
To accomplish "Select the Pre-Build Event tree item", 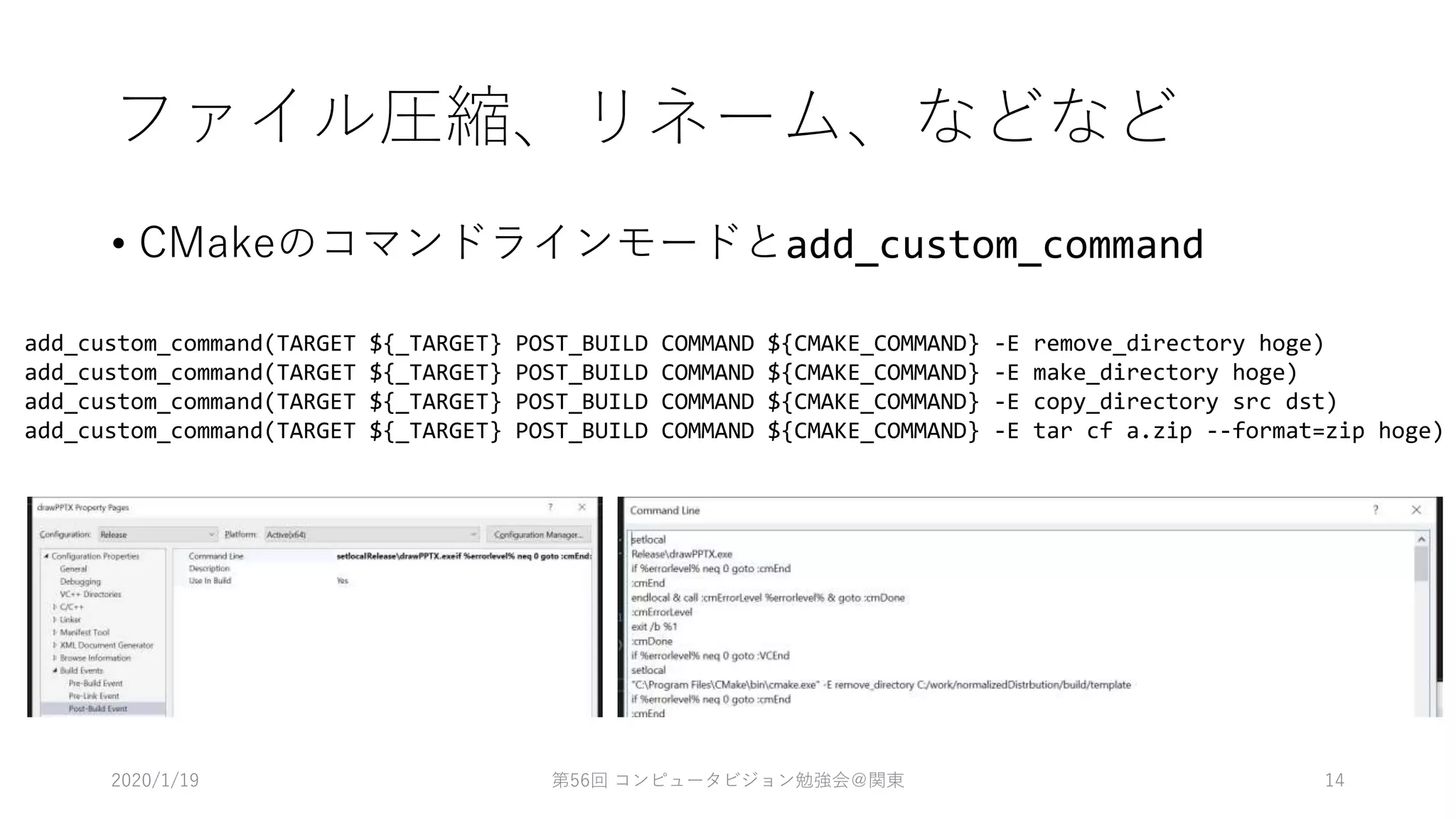I will pyautogui.click(x=95, y=683).
